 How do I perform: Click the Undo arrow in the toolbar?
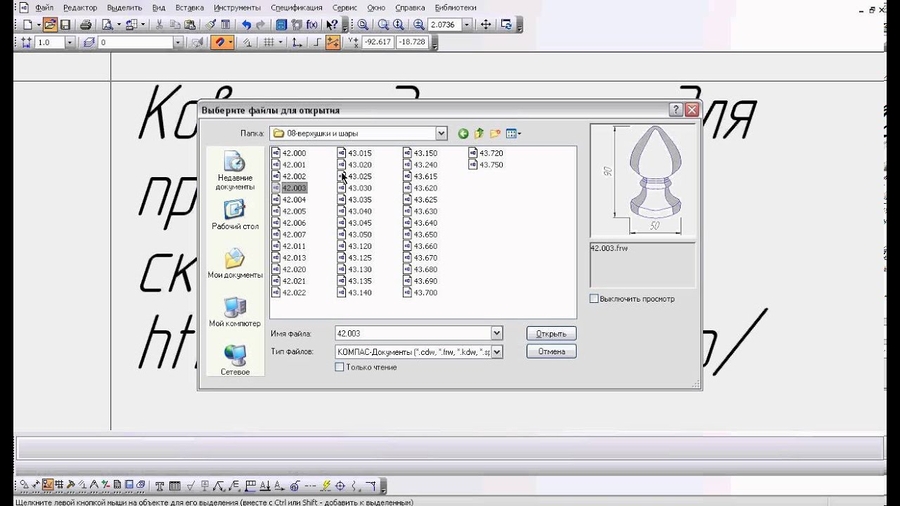[x=246, y=24]
